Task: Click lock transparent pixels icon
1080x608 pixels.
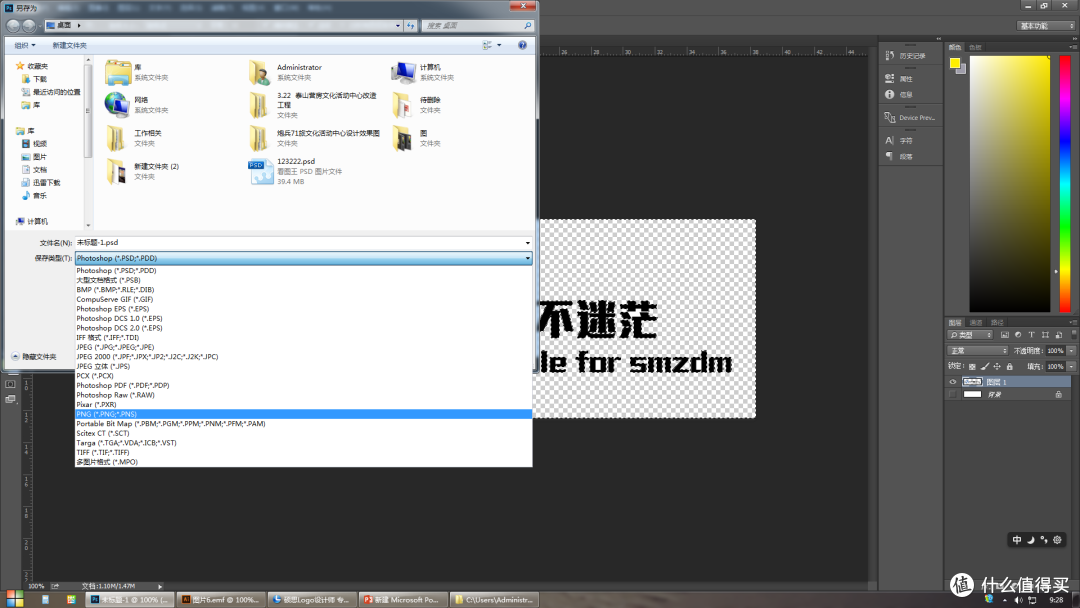Action: (972, 366)
